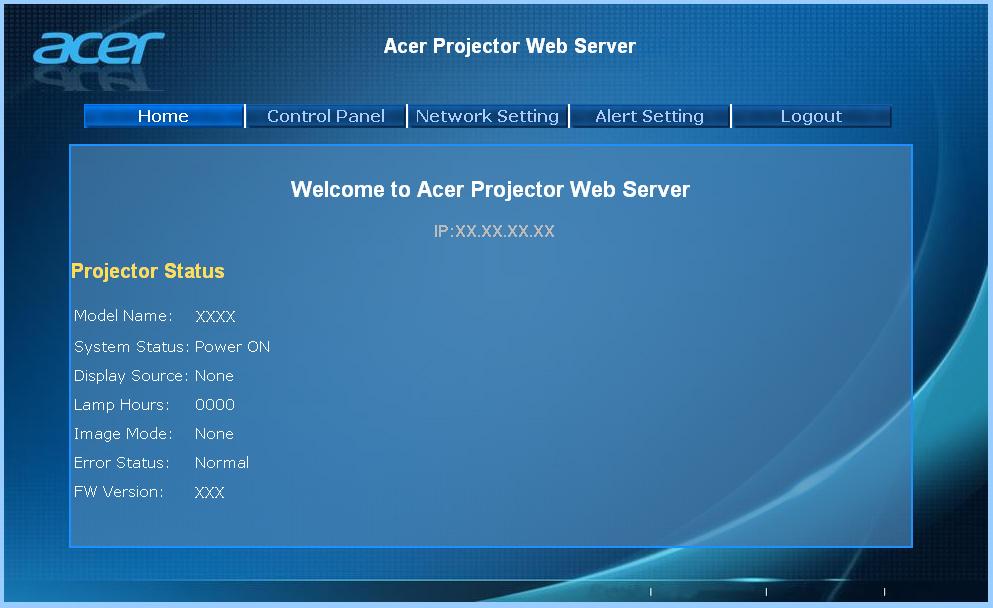The height and width of the screenshot is (608, 993).
Task: Click the Lamp Hours label
Action: [x=122, y=405]
